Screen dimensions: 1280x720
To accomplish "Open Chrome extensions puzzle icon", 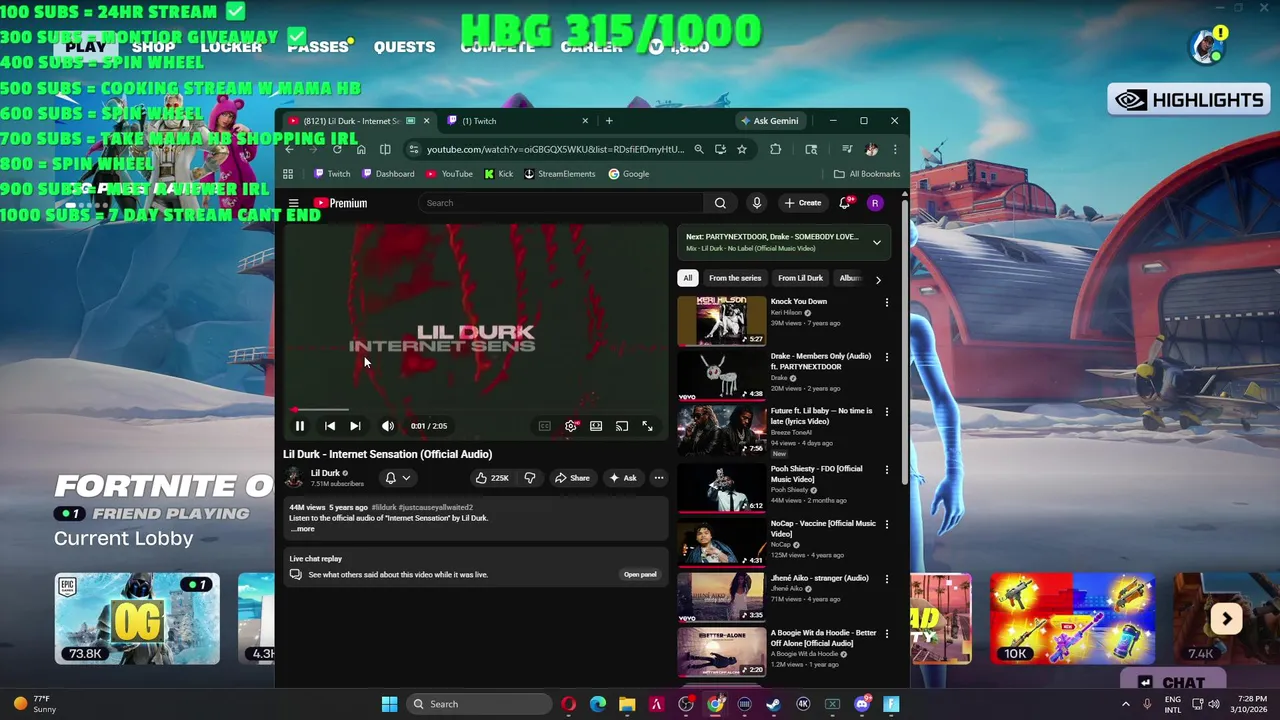I will [775, 149].
